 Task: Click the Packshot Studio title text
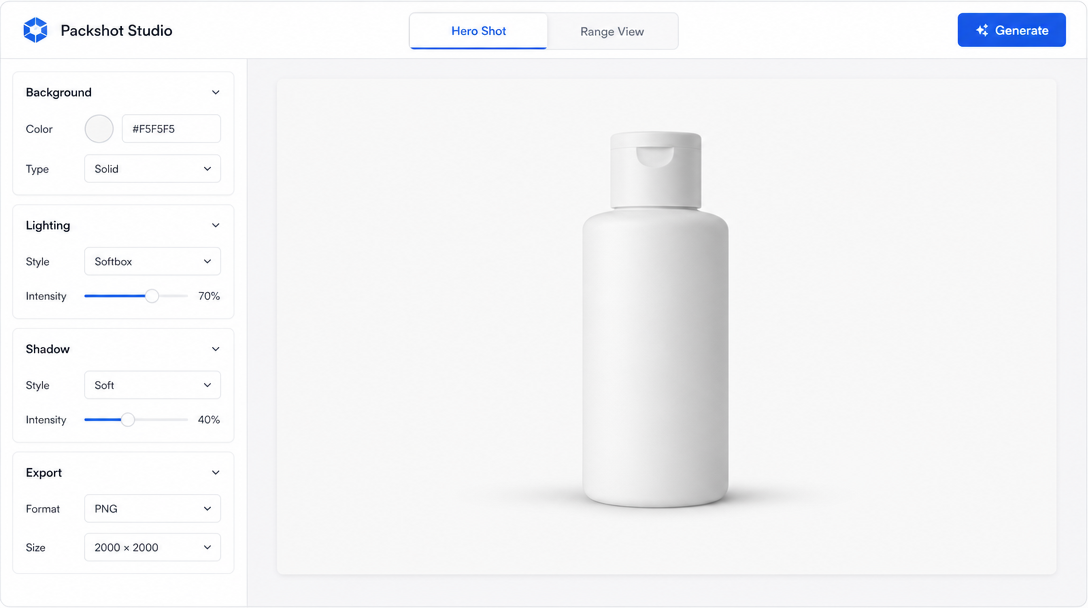click(x=117, y=31)
